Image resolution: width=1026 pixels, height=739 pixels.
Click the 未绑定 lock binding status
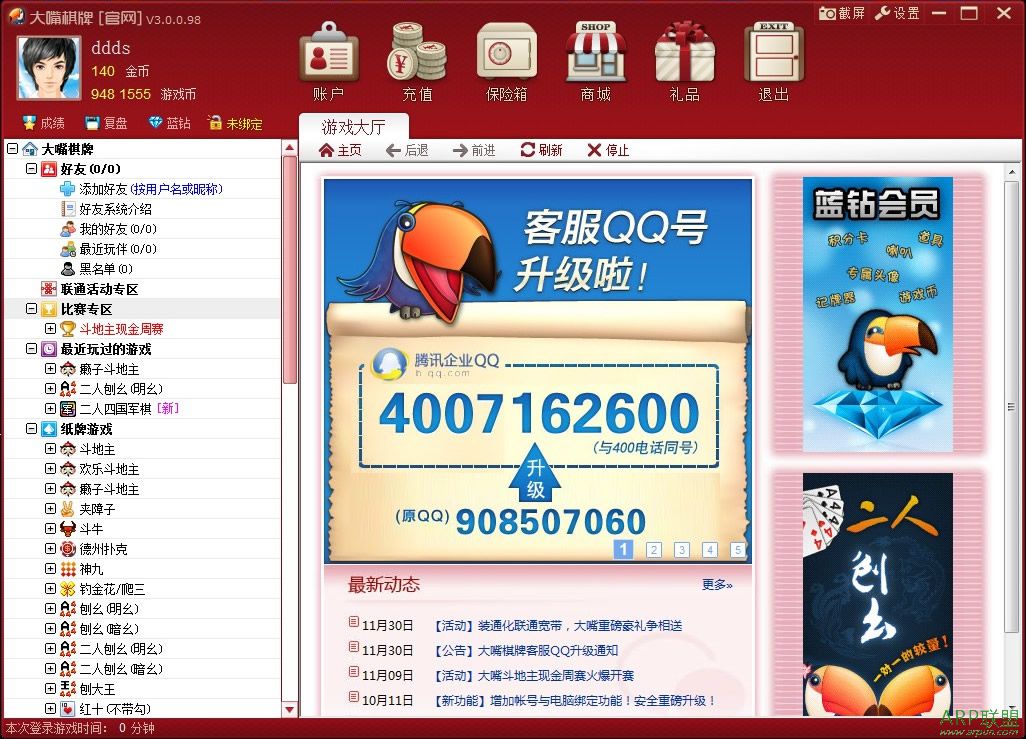(x=234, y=123)
